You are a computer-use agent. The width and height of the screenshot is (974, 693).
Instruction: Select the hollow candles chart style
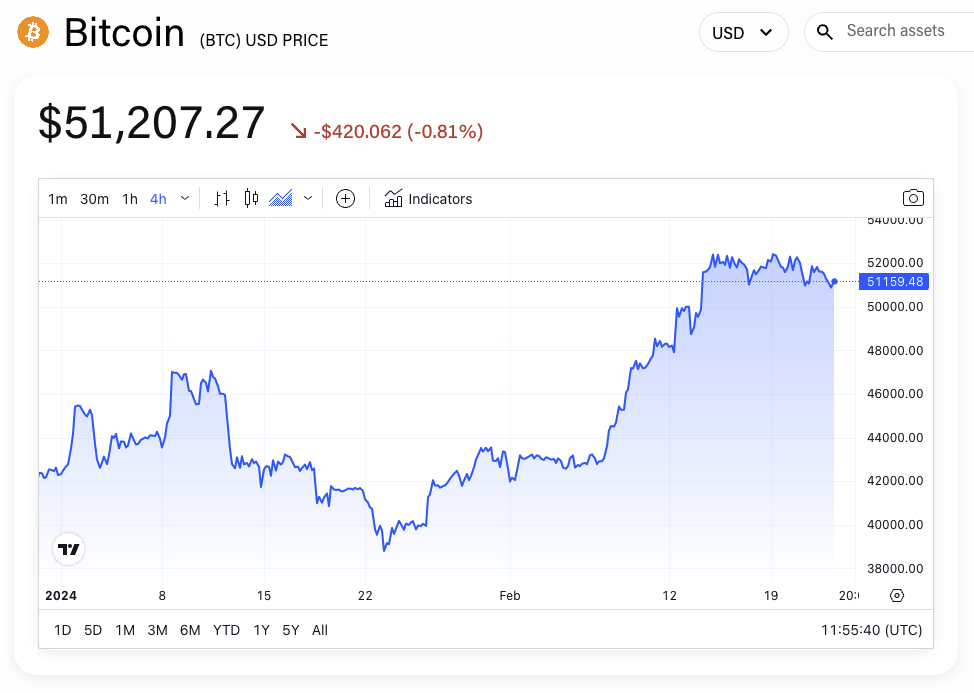tap(249, 198)
